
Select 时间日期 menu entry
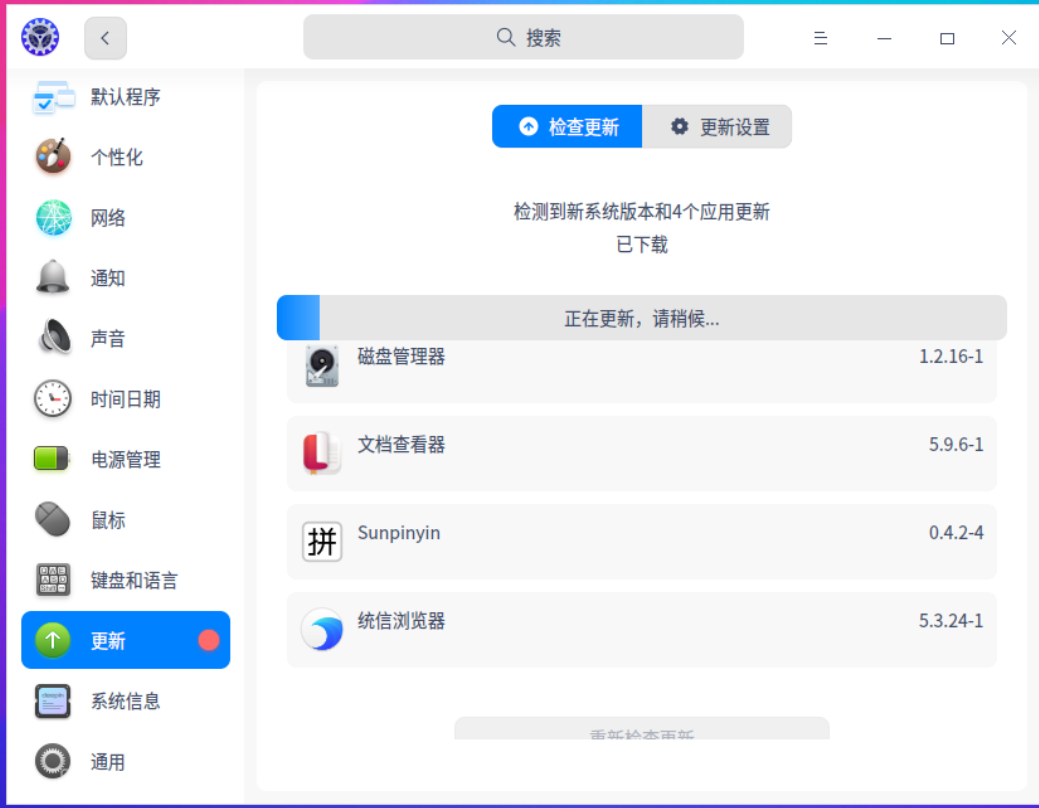(125, 399)
